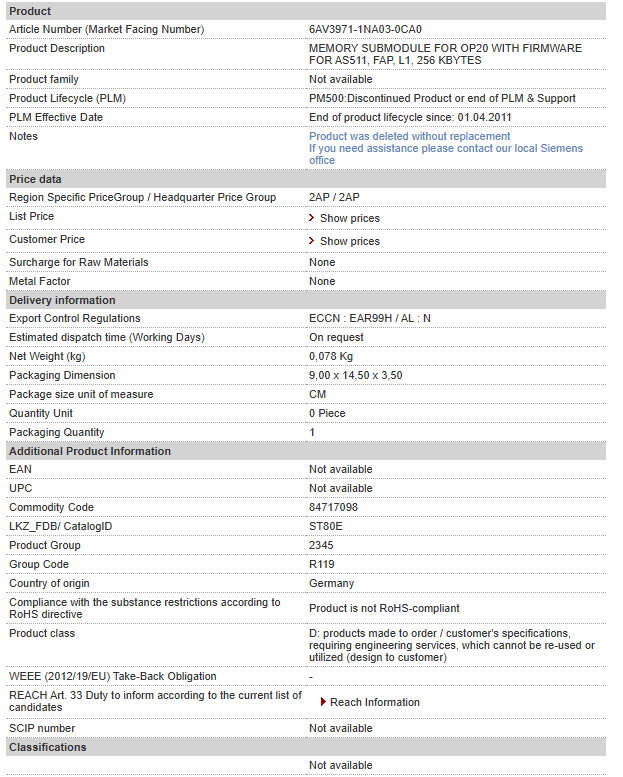Show prices for List Price
The image size is (623, 777).
[x=349, y=219]
